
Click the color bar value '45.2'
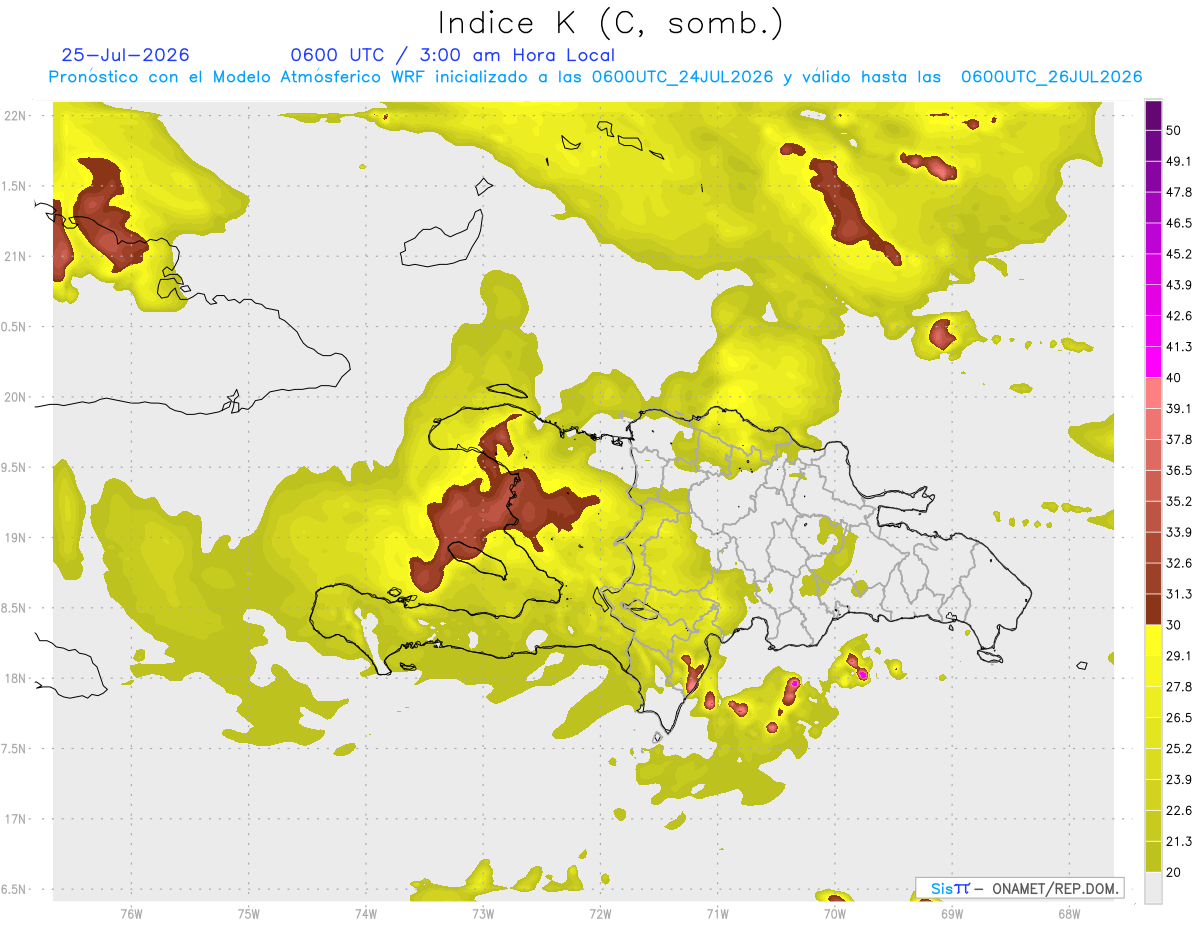click(1179, 254)
